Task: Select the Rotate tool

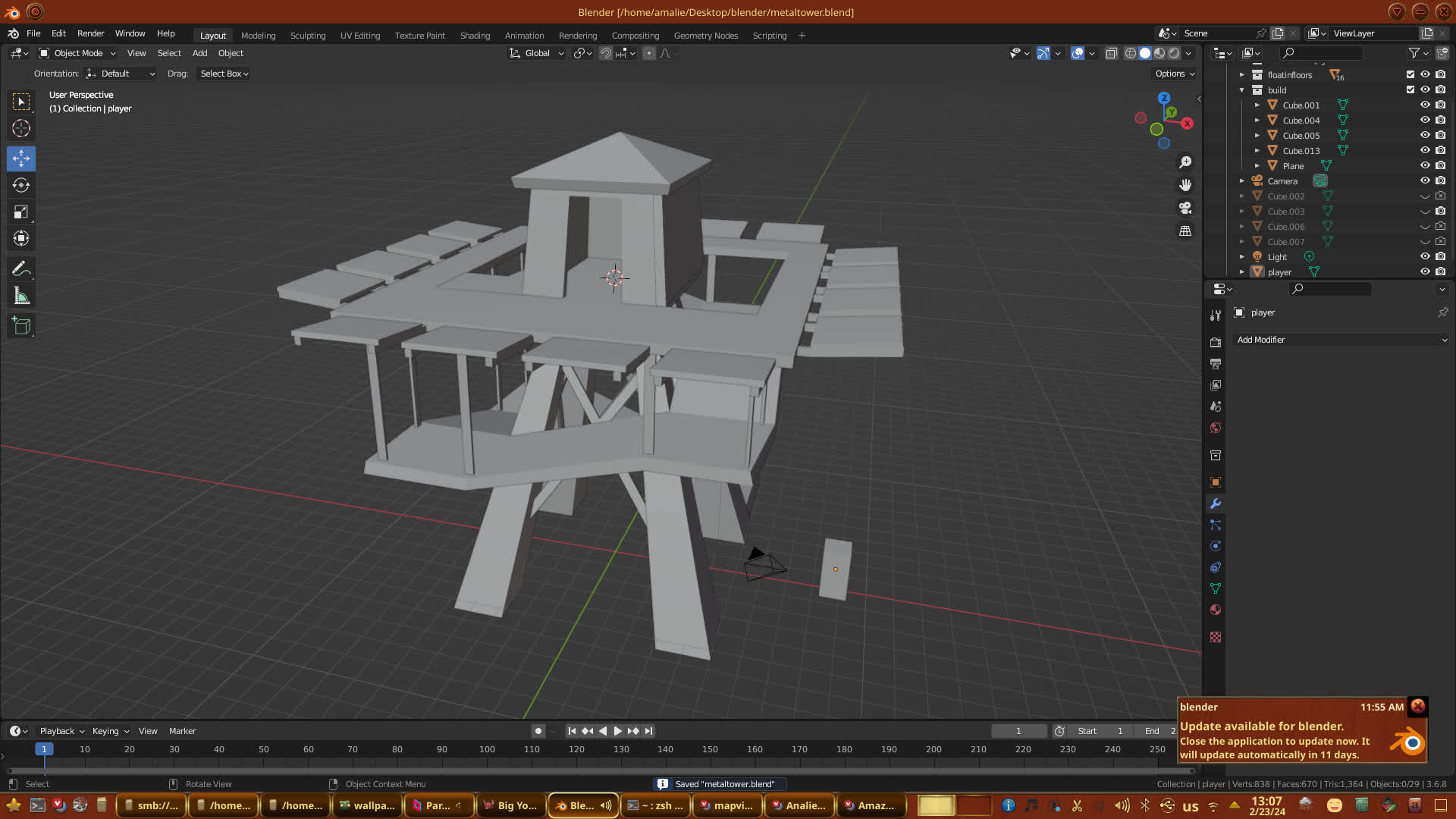Action: click(21, 185)
